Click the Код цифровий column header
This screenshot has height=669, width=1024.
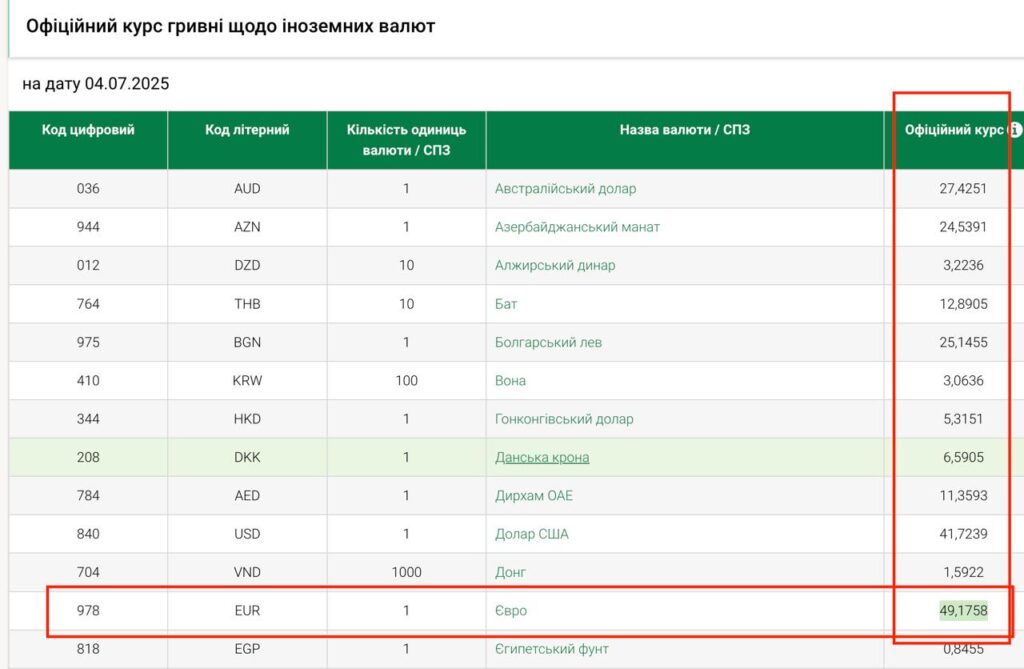[88, 130]
